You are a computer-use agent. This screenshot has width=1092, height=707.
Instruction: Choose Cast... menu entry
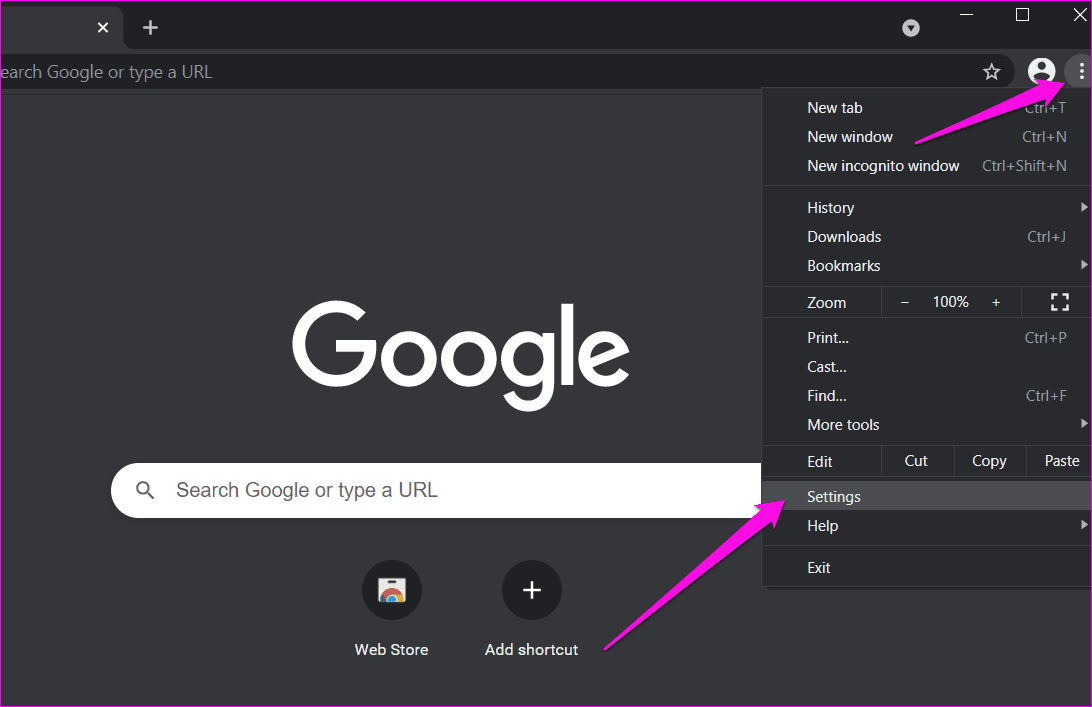point(927,367)
